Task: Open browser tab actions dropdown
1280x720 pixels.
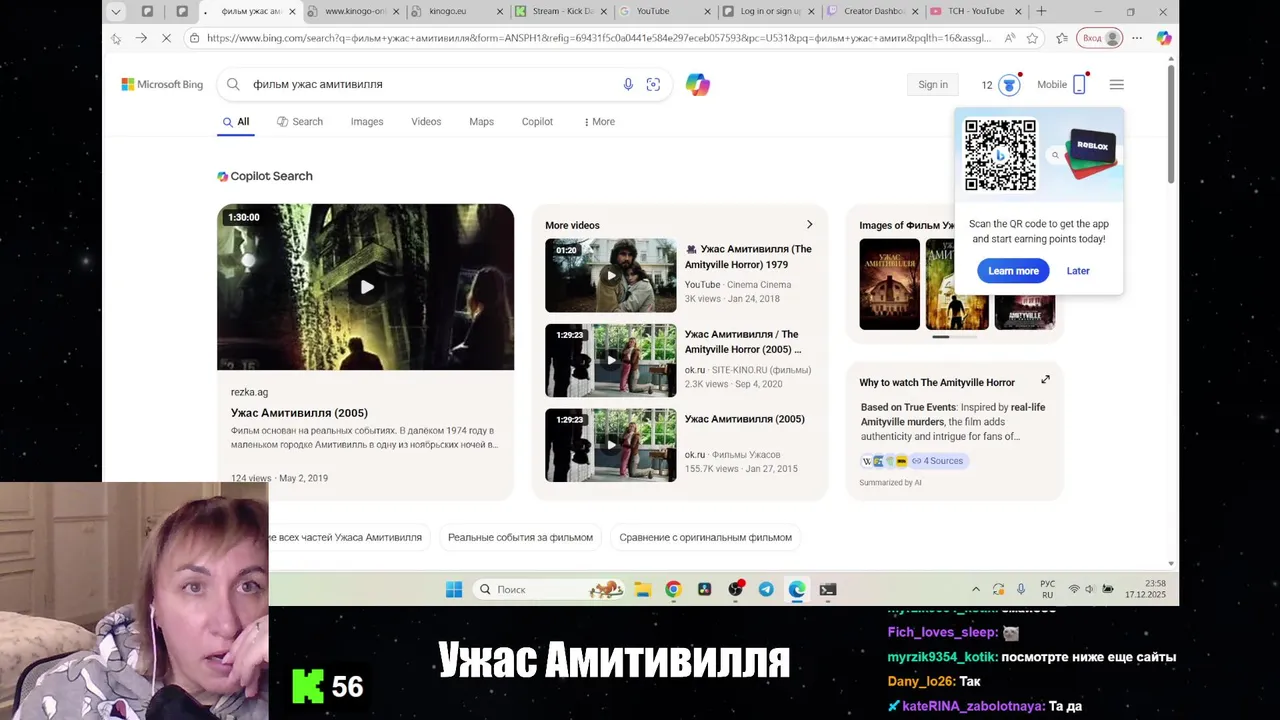Action: tap(116, 11)
